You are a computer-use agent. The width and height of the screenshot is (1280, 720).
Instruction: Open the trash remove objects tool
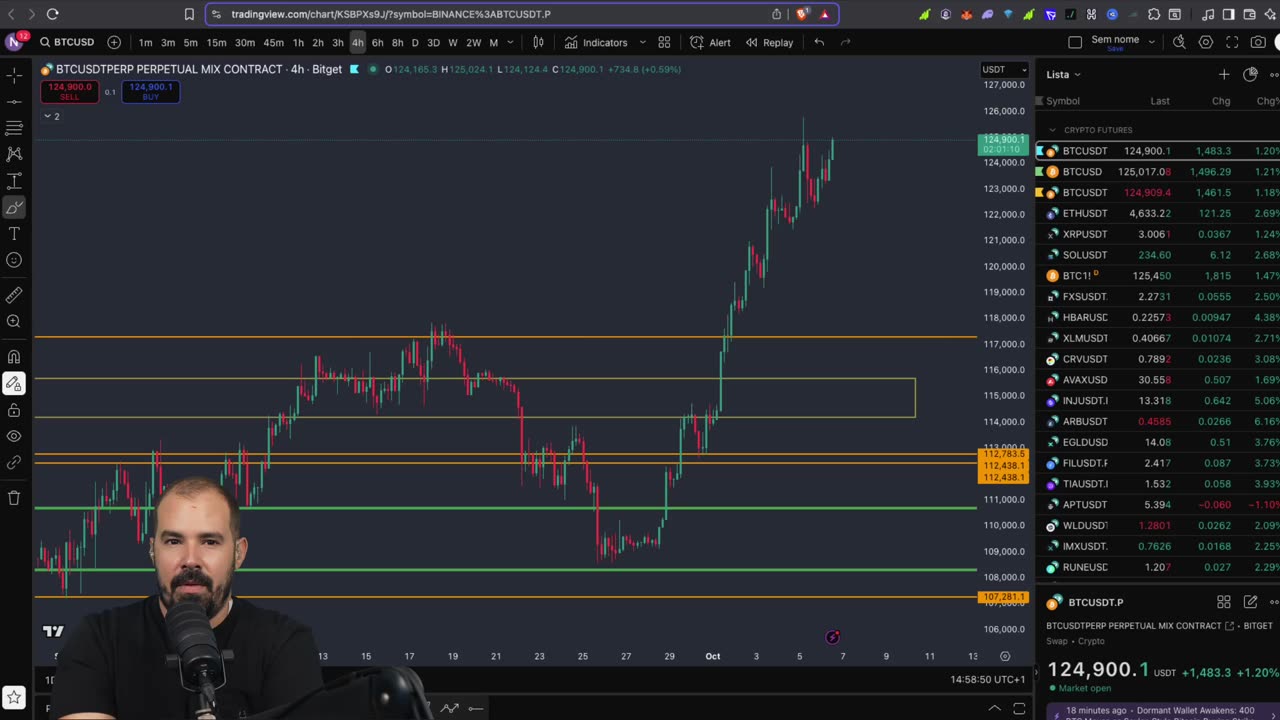[x=14, y=497]
